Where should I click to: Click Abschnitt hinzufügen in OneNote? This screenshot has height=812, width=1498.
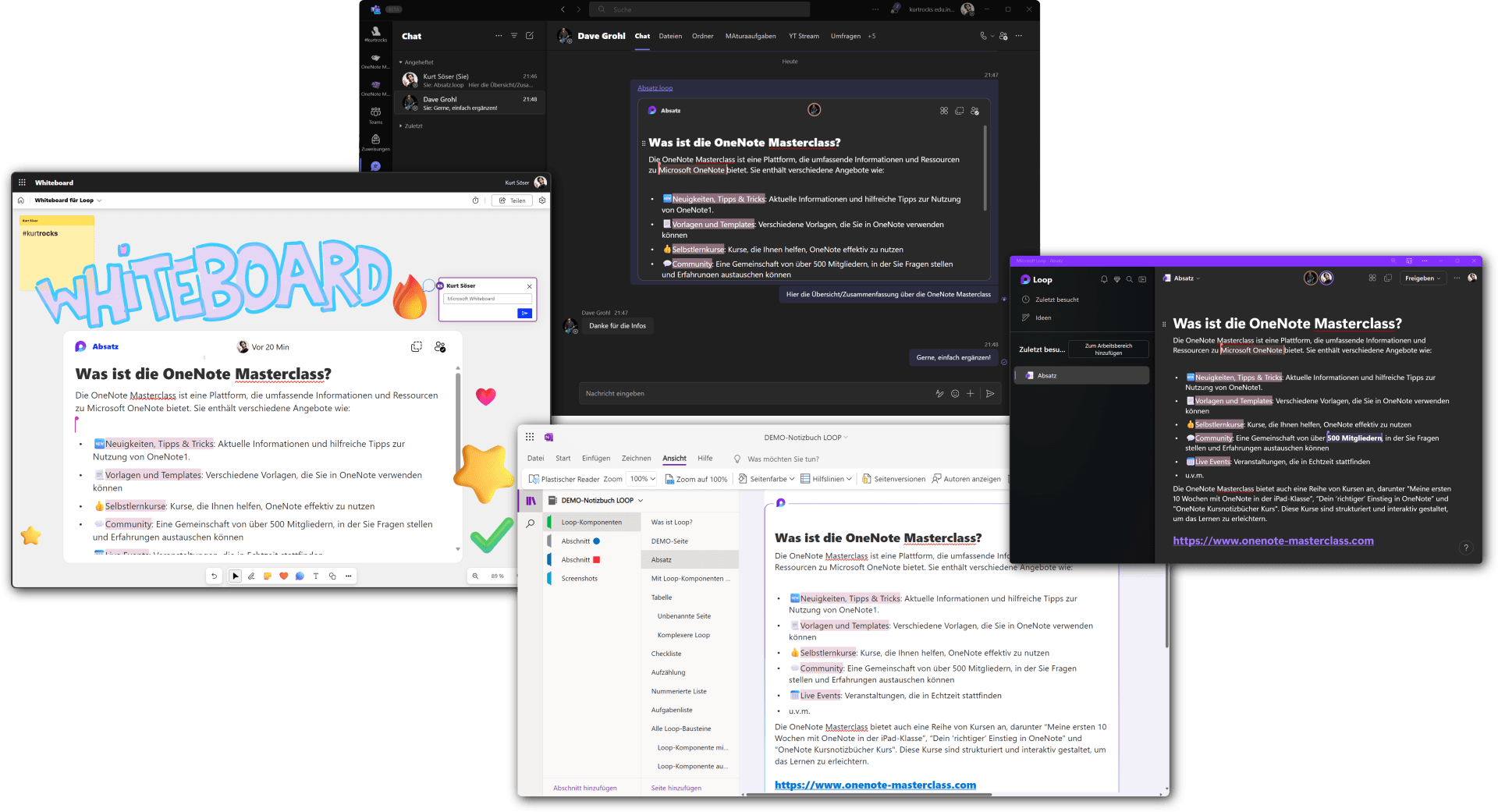tap(585, 788)
